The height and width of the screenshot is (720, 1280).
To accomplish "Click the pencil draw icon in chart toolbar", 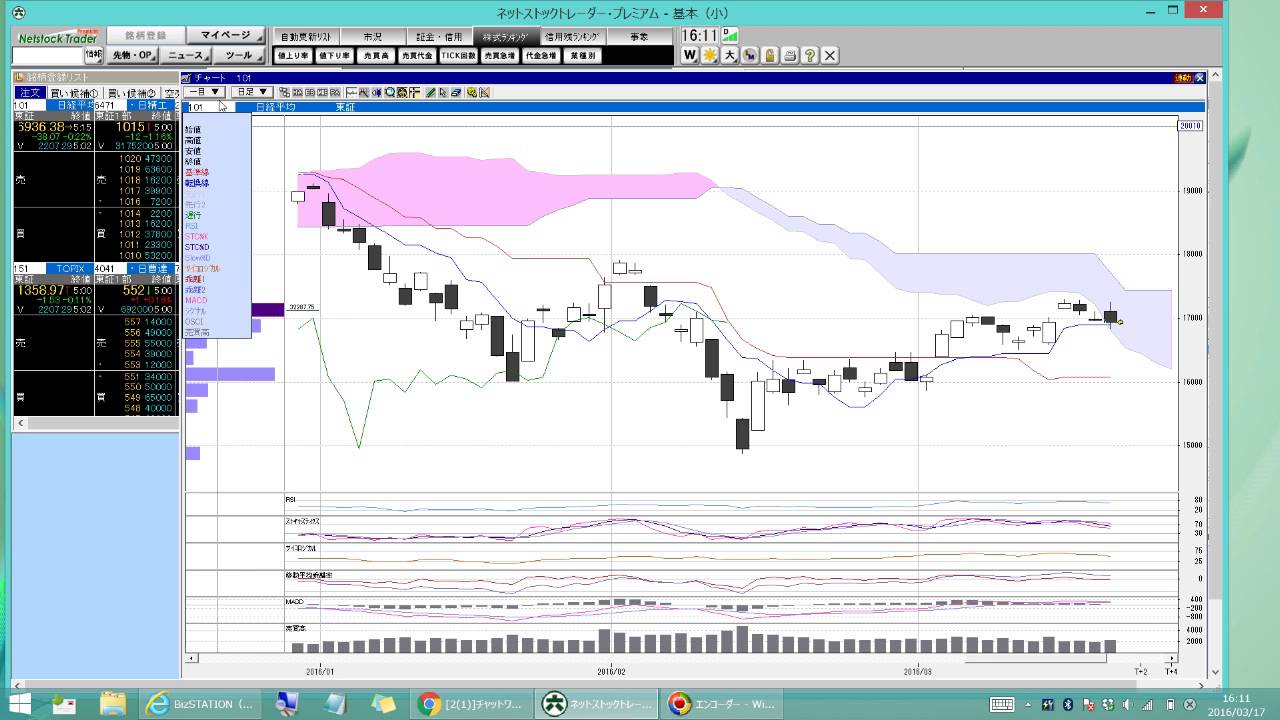I will click(x=430, y=92).
